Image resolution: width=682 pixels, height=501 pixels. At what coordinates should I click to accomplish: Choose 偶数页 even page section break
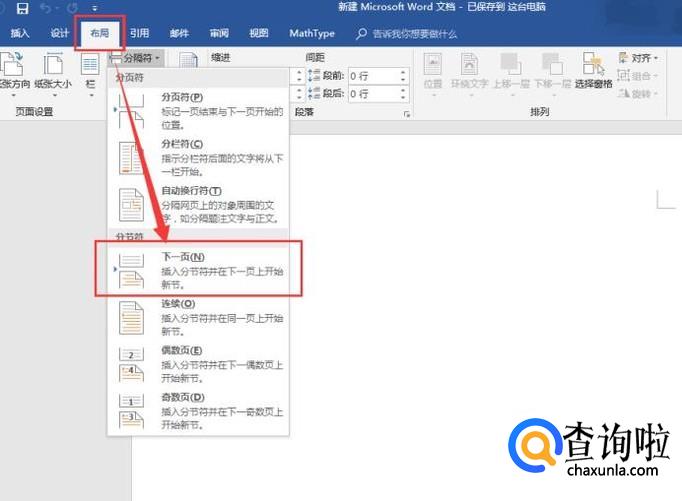click(198, 365)
